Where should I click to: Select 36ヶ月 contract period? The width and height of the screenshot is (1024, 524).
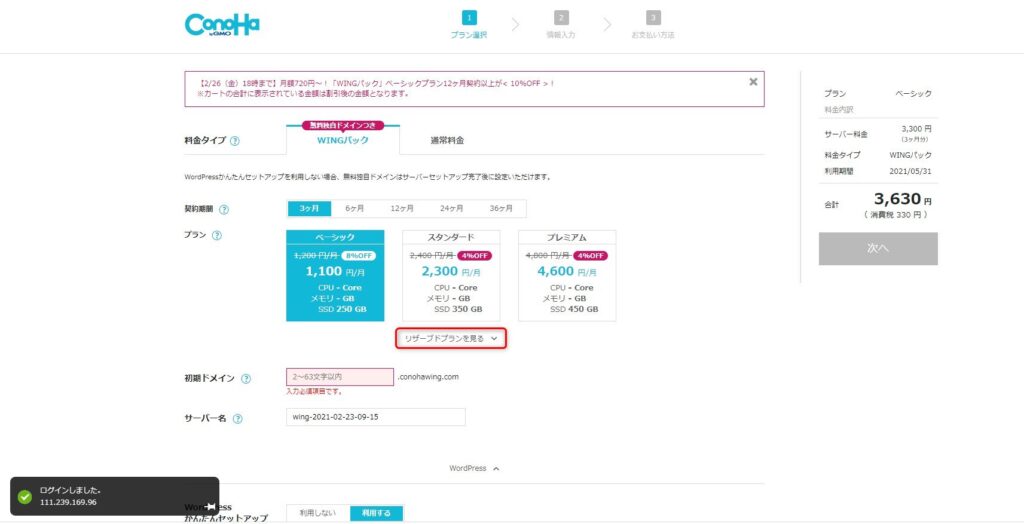click(x=501, y=208)
